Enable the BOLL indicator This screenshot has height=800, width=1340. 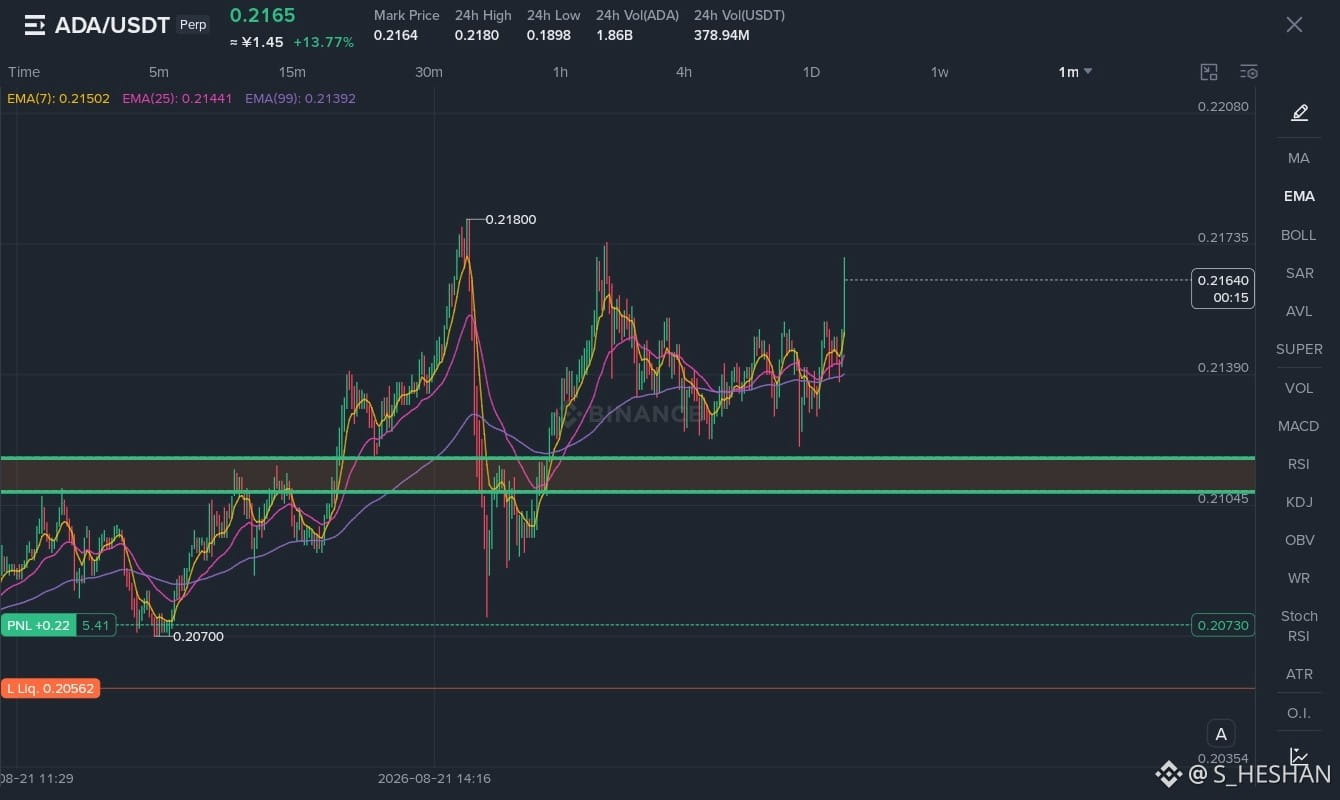[x=1299, y=235]
